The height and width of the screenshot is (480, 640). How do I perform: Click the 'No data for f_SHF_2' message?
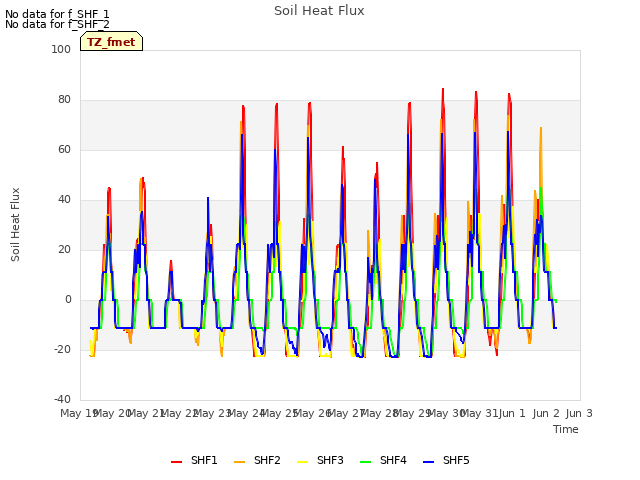(57, 24)
